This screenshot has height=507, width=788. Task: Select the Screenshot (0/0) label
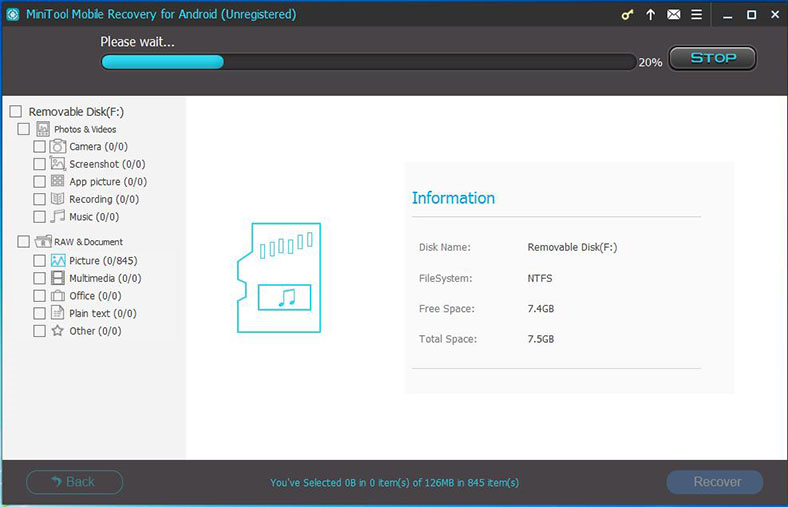click(x=107, y=164)
